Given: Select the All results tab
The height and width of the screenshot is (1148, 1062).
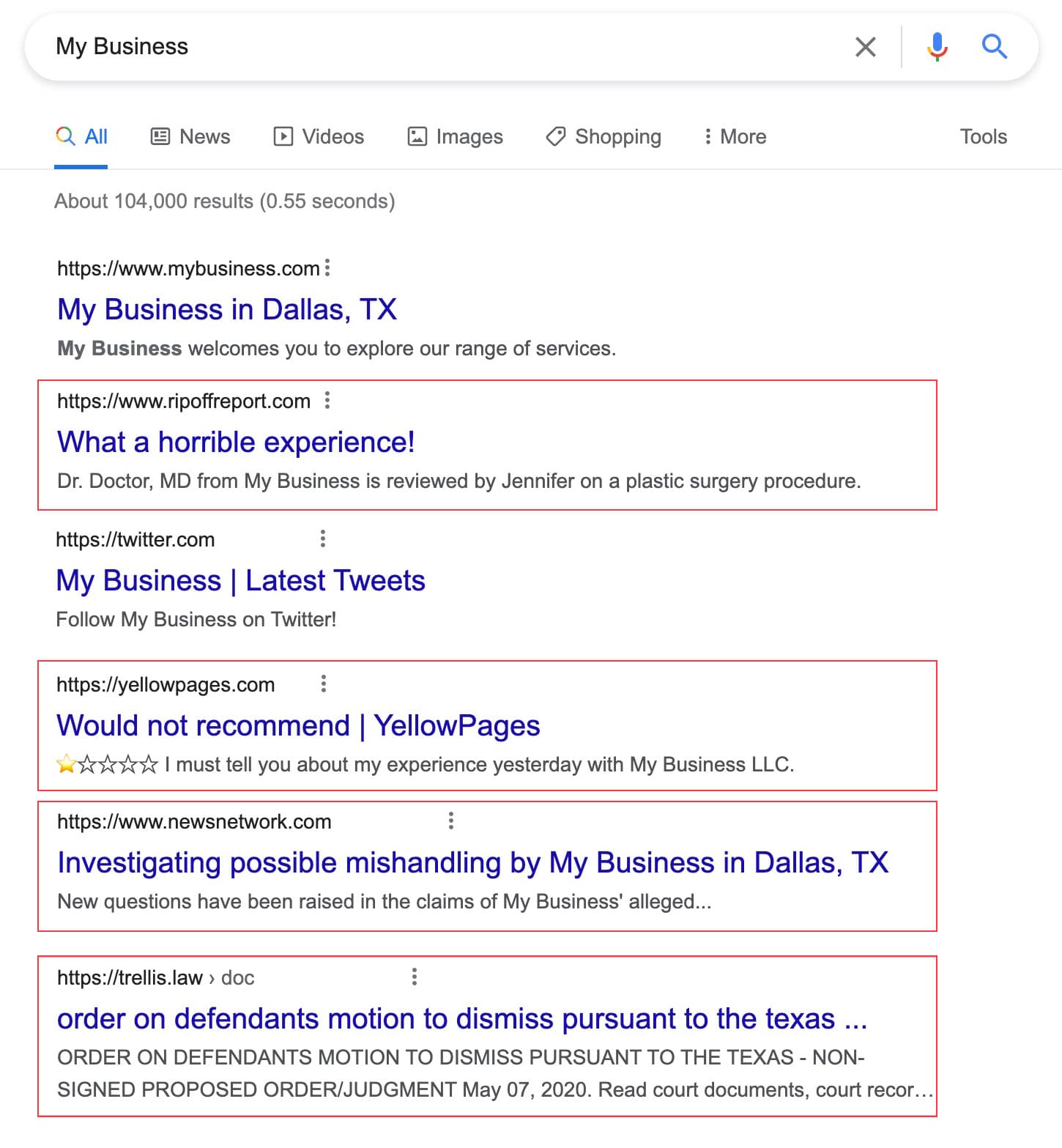Looking at the screenshot, I should coord(81,137).
